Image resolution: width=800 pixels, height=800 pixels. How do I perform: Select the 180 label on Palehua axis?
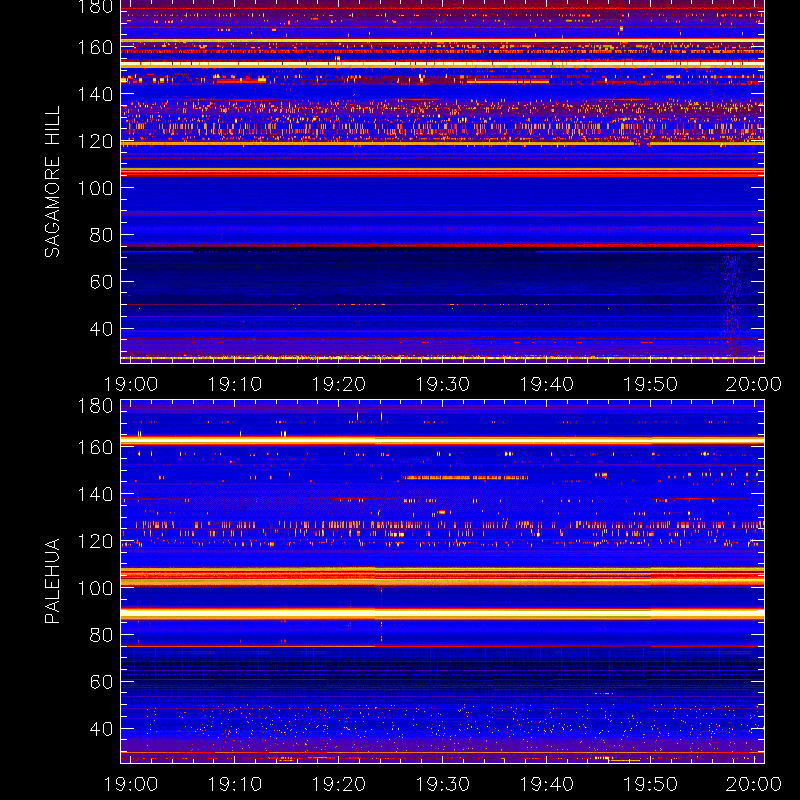click(x=95, y=406)
